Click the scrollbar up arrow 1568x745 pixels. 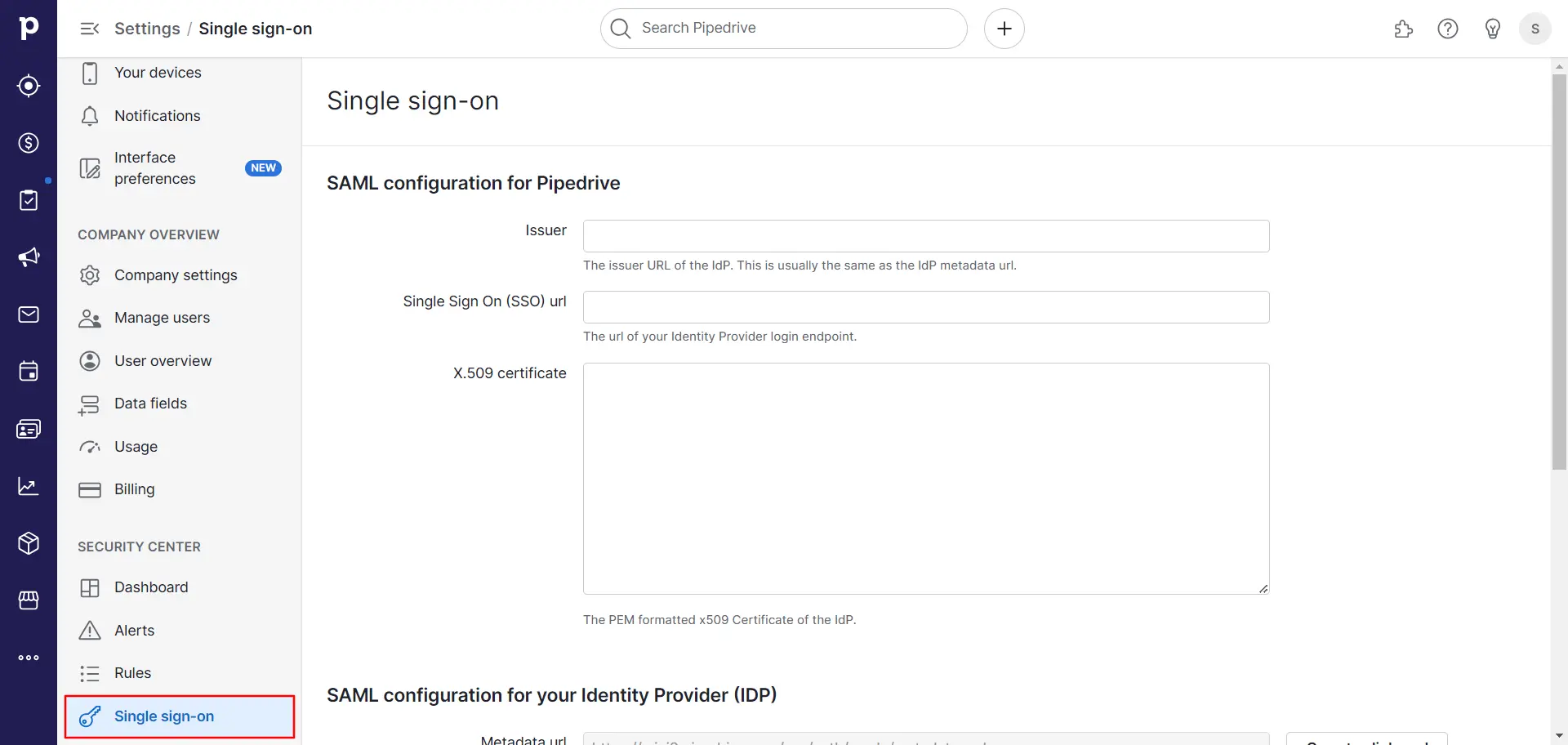[1559, 66]
